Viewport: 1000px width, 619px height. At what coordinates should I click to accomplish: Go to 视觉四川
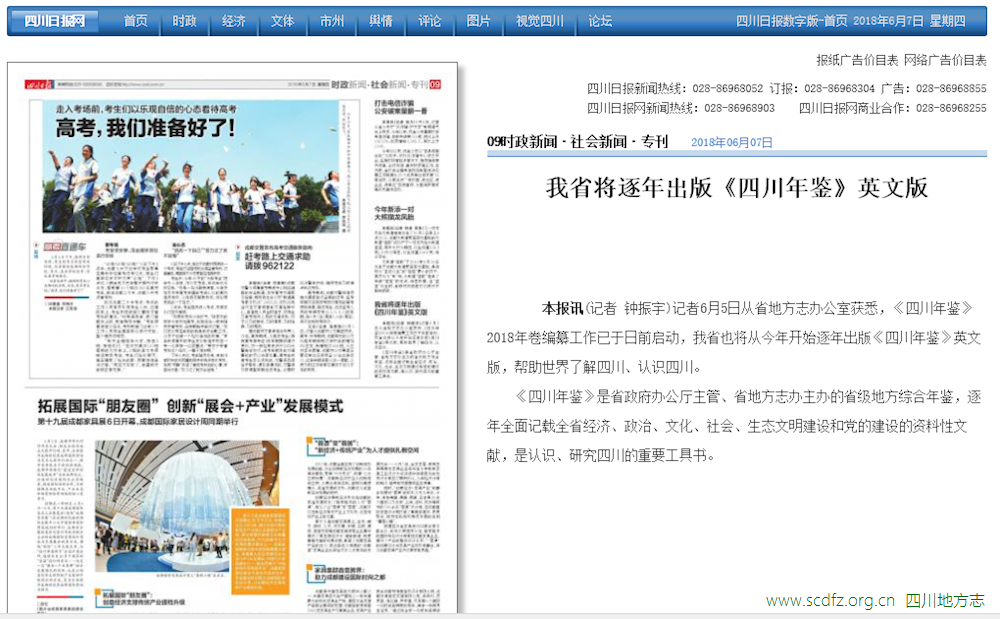pyautogui.click(x=540, y=21)
